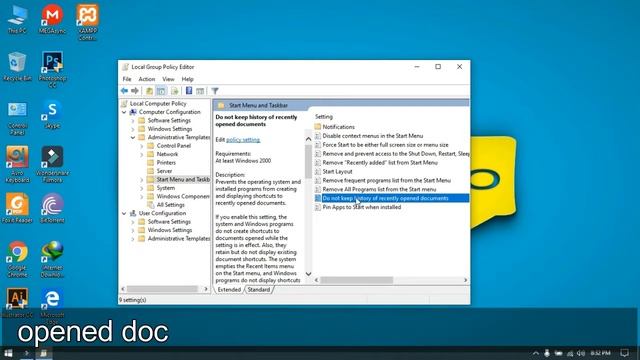The width and height of the screenshot is (640, 360).
Task: Select 'Pin Apps to Start when installed'
Action: click(362, 207)
